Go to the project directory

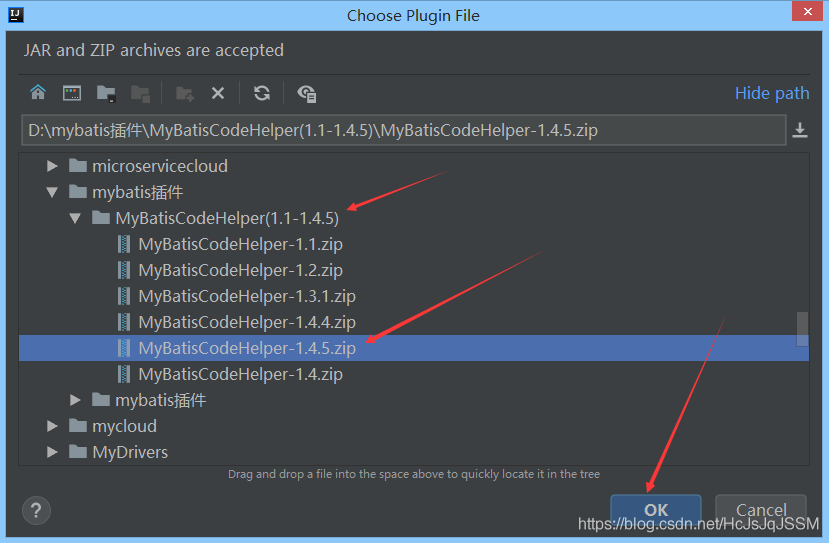pos(106,93)
